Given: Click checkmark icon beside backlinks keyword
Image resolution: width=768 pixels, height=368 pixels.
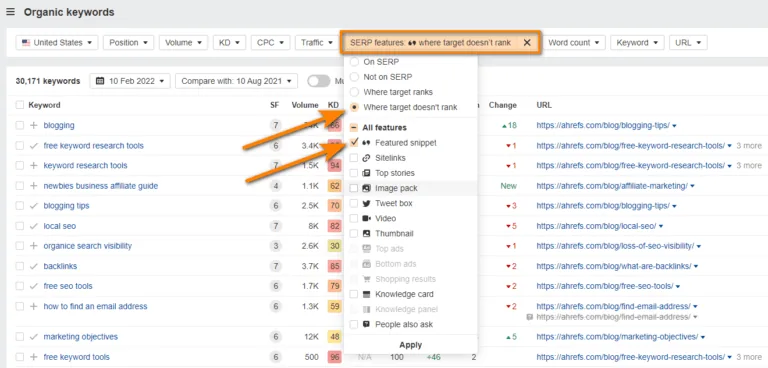Looking at the screenshot, I should tap(33, 267).
